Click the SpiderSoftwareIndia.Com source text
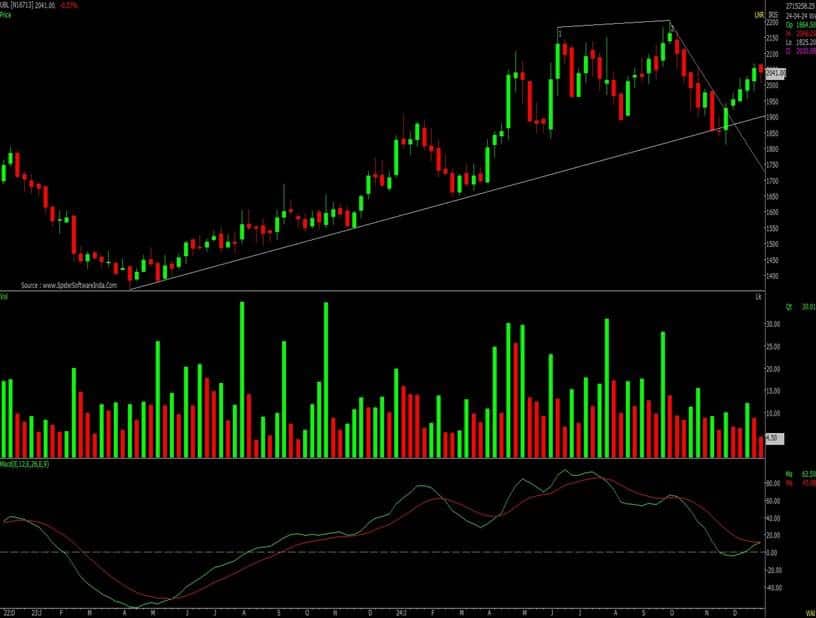Viewport: 816px width, 618px height. click(x=76, y=285)
